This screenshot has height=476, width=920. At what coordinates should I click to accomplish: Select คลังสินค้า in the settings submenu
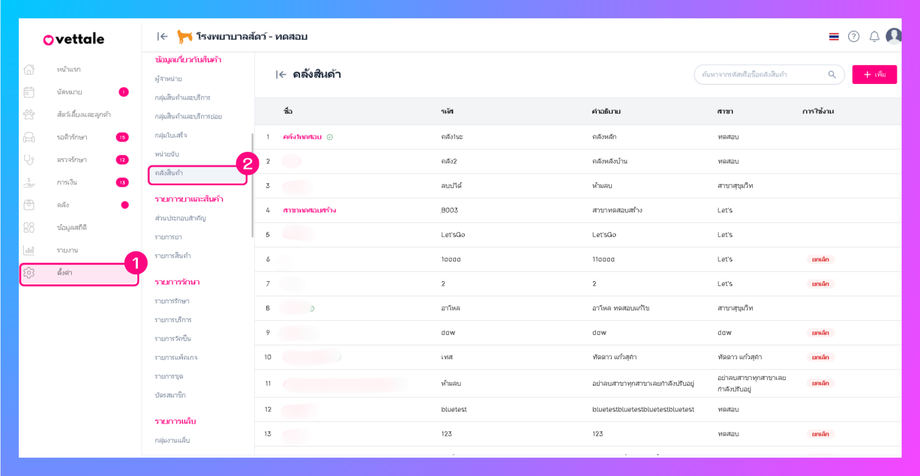click(169, 174)
